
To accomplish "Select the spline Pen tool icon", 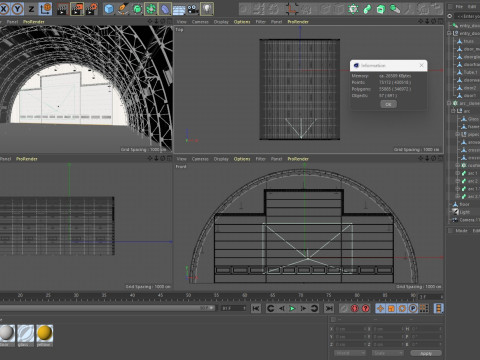I will [123, 9].
